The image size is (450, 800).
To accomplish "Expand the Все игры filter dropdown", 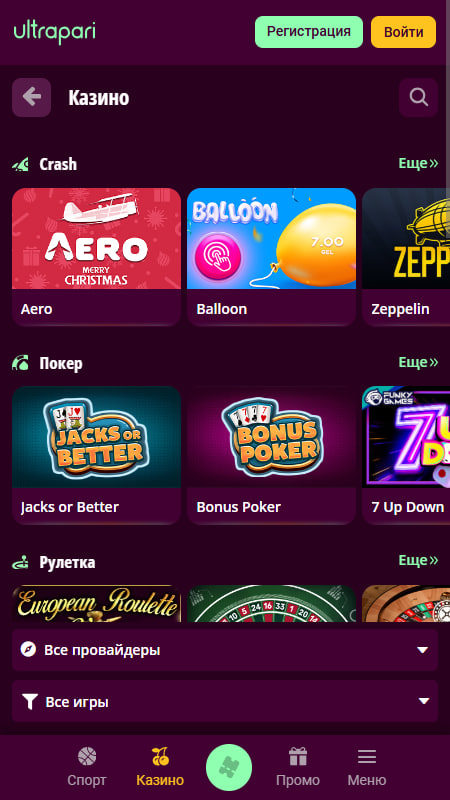I will 225,702.
